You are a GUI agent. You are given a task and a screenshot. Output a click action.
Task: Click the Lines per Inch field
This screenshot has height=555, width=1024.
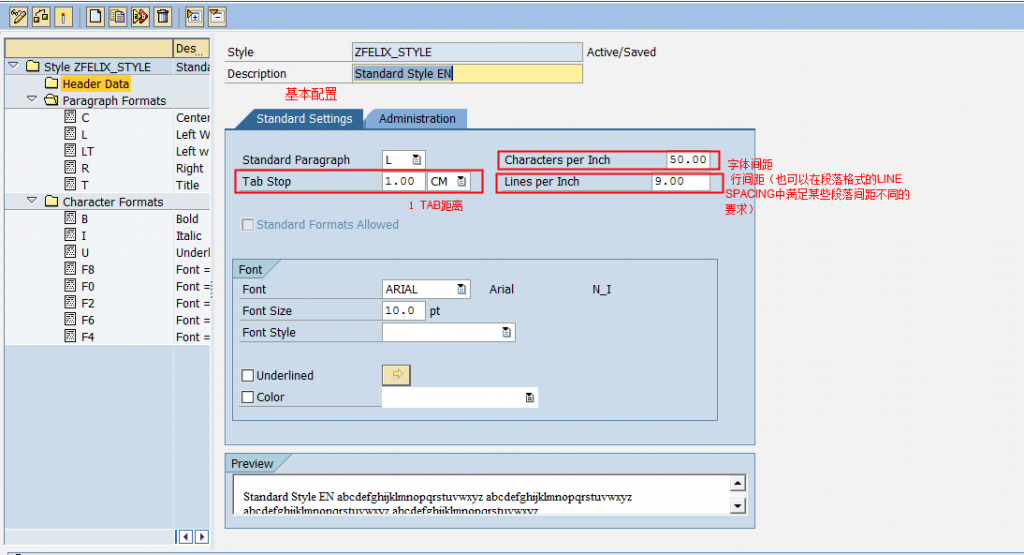[x=680, y=182]
